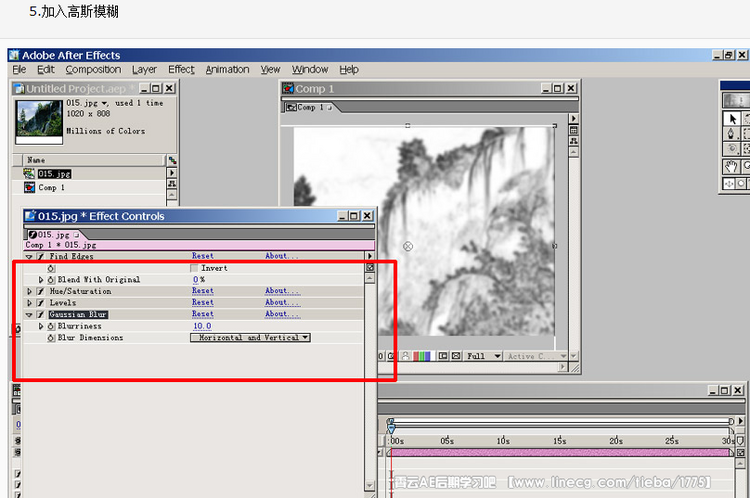This screenshot has width=750, height=498.
Task: Reset the Find Edges effect
Action: 203,256
